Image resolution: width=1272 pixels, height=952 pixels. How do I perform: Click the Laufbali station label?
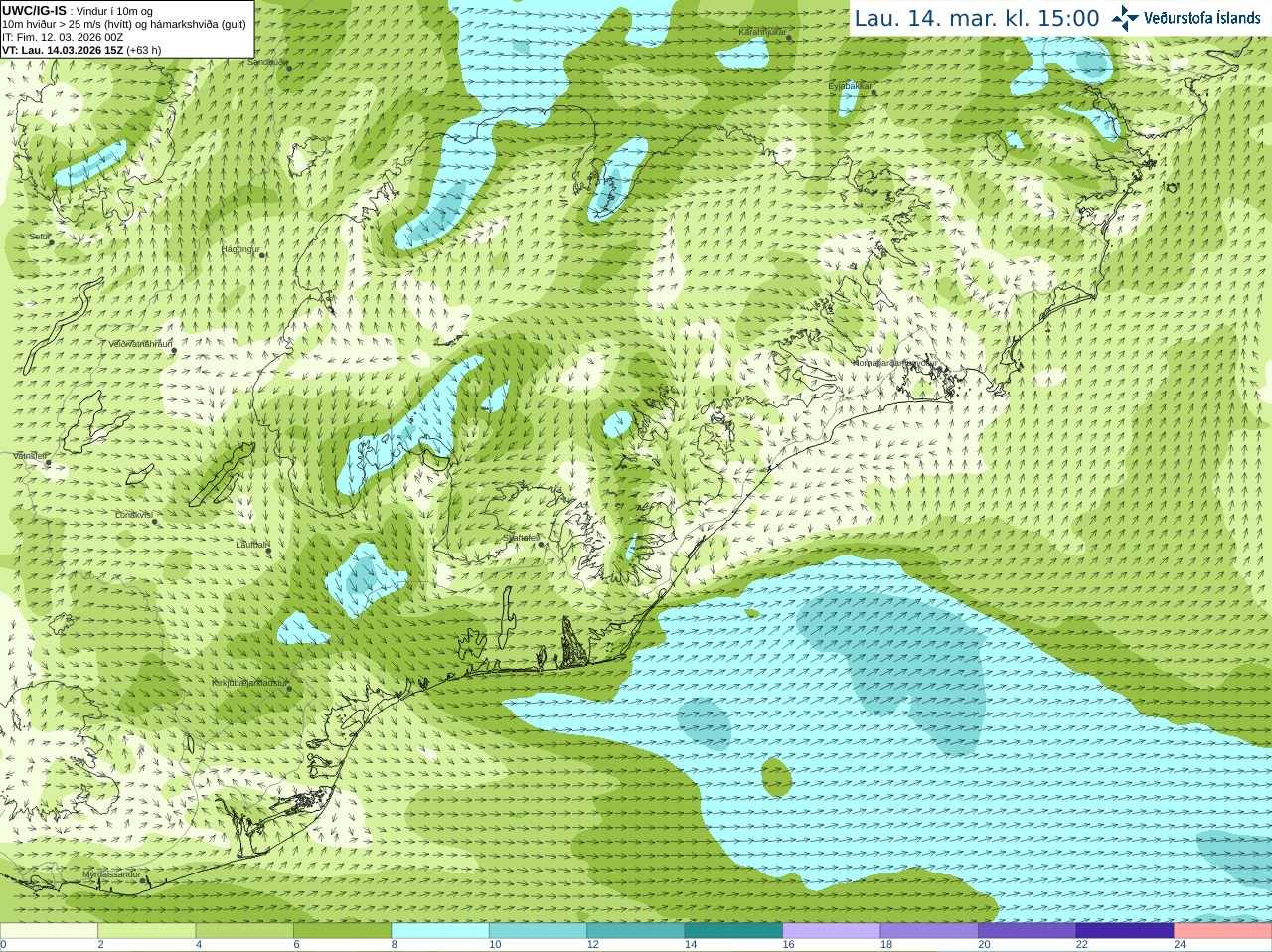point(251,545)
